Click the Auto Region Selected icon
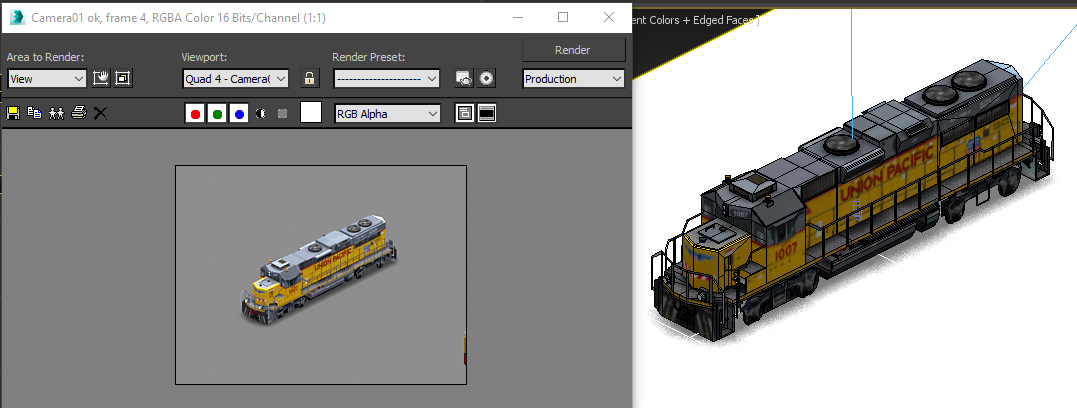1077x408 pixels. pos(123,78)
